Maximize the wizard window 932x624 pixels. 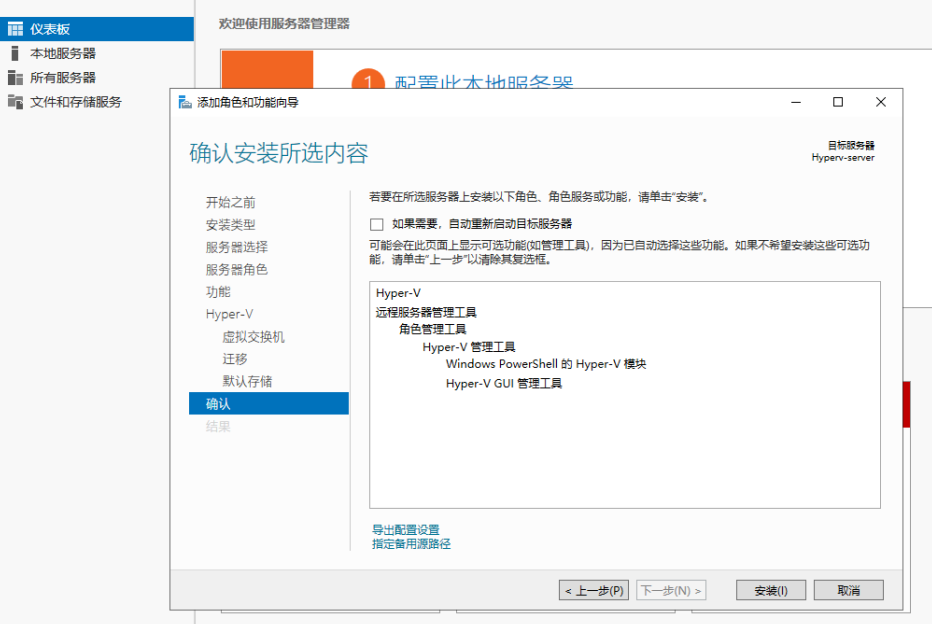(837, 102)
